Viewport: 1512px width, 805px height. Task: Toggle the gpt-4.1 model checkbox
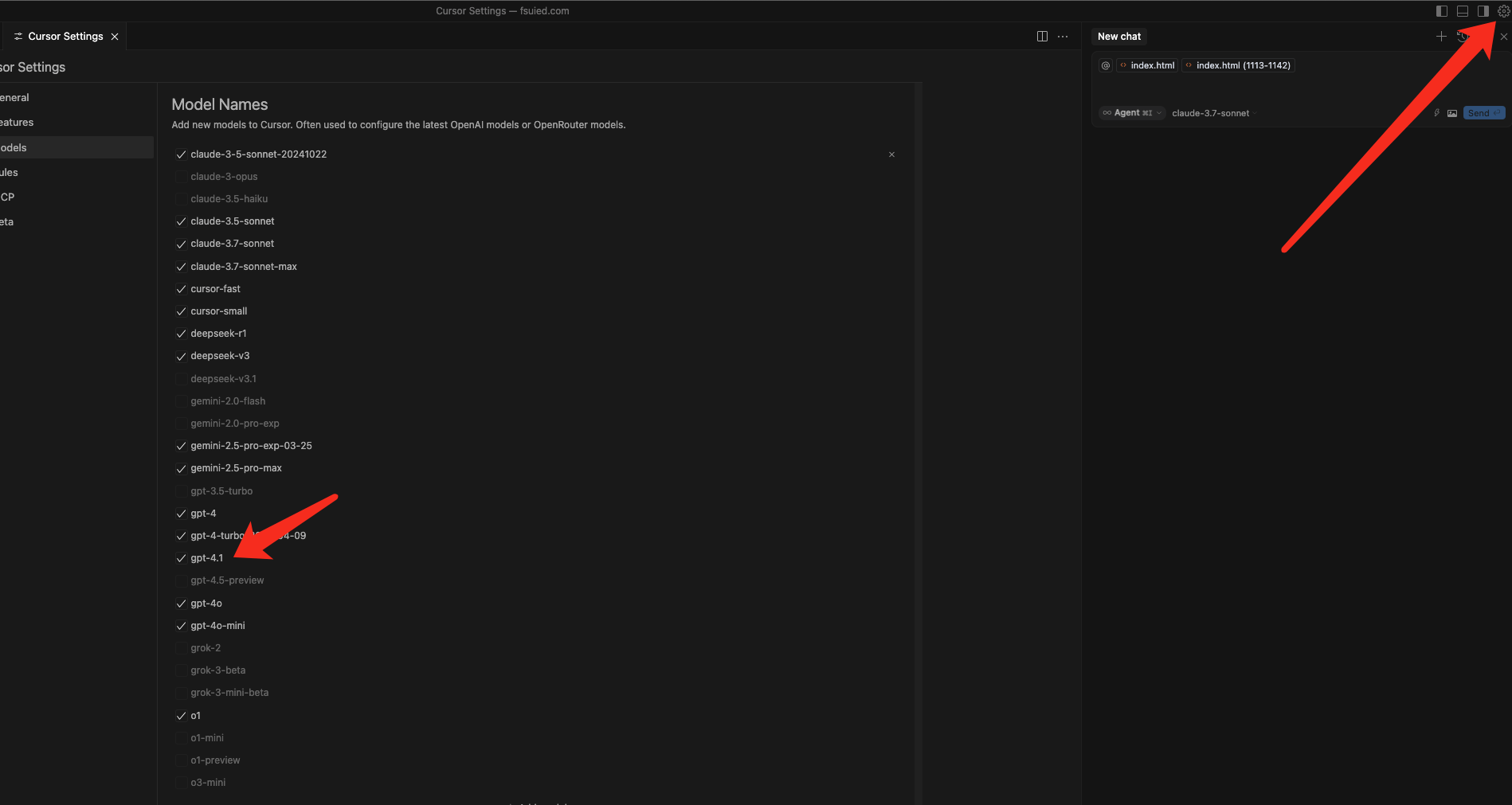(x=181, y=558)
